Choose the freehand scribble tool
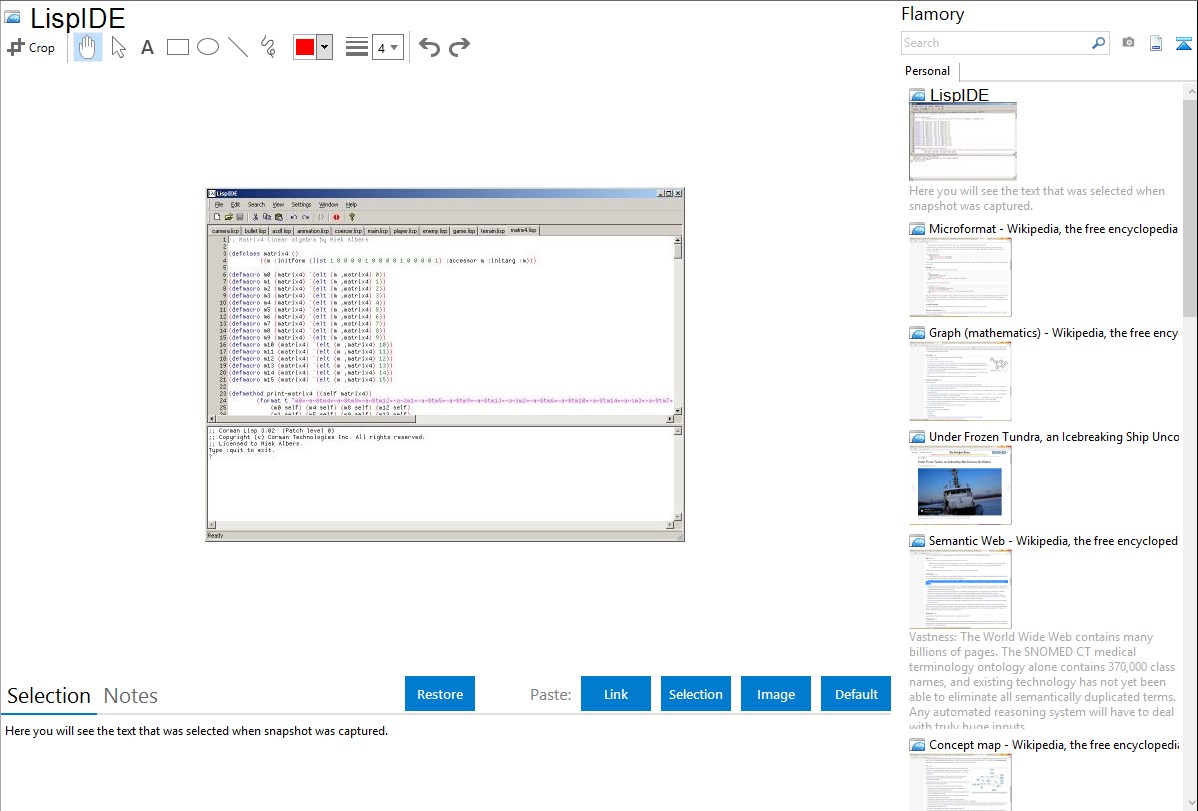This screenshot has width=1198, height=811. [x=268, y=47]
